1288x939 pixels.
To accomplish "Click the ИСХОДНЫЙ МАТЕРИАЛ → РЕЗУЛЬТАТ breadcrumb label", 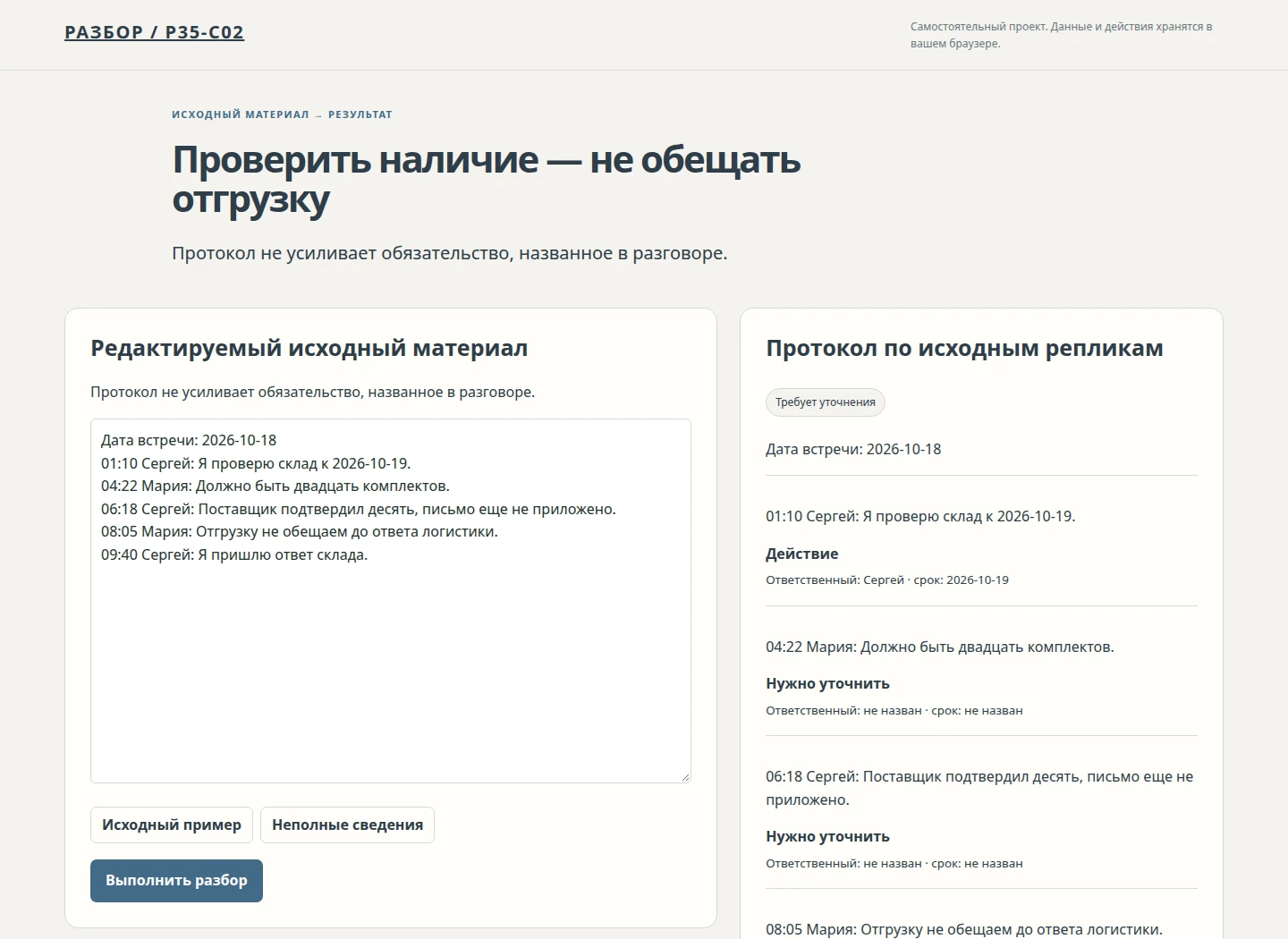I will coord(282,114).
